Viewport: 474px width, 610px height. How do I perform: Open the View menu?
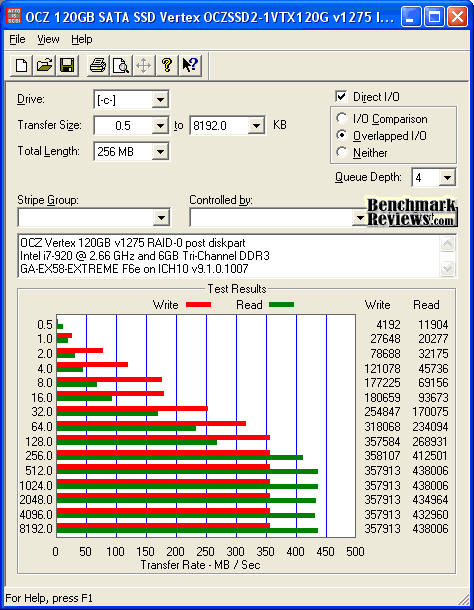pos(48,39)
